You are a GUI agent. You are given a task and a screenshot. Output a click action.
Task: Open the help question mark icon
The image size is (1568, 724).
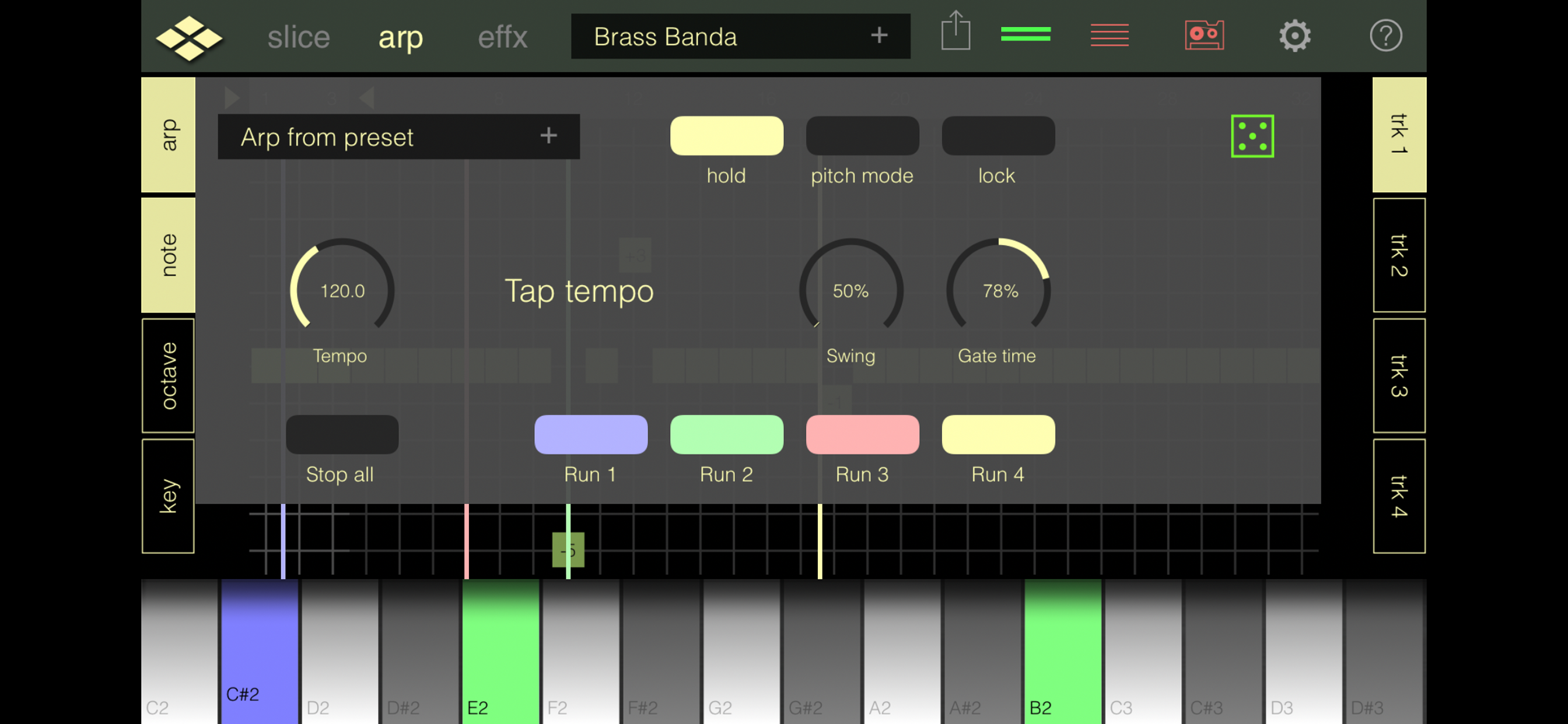1385,36
